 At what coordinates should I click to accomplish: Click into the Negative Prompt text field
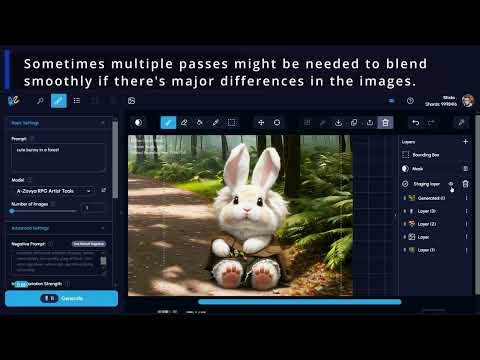click(x=58, y=262)
